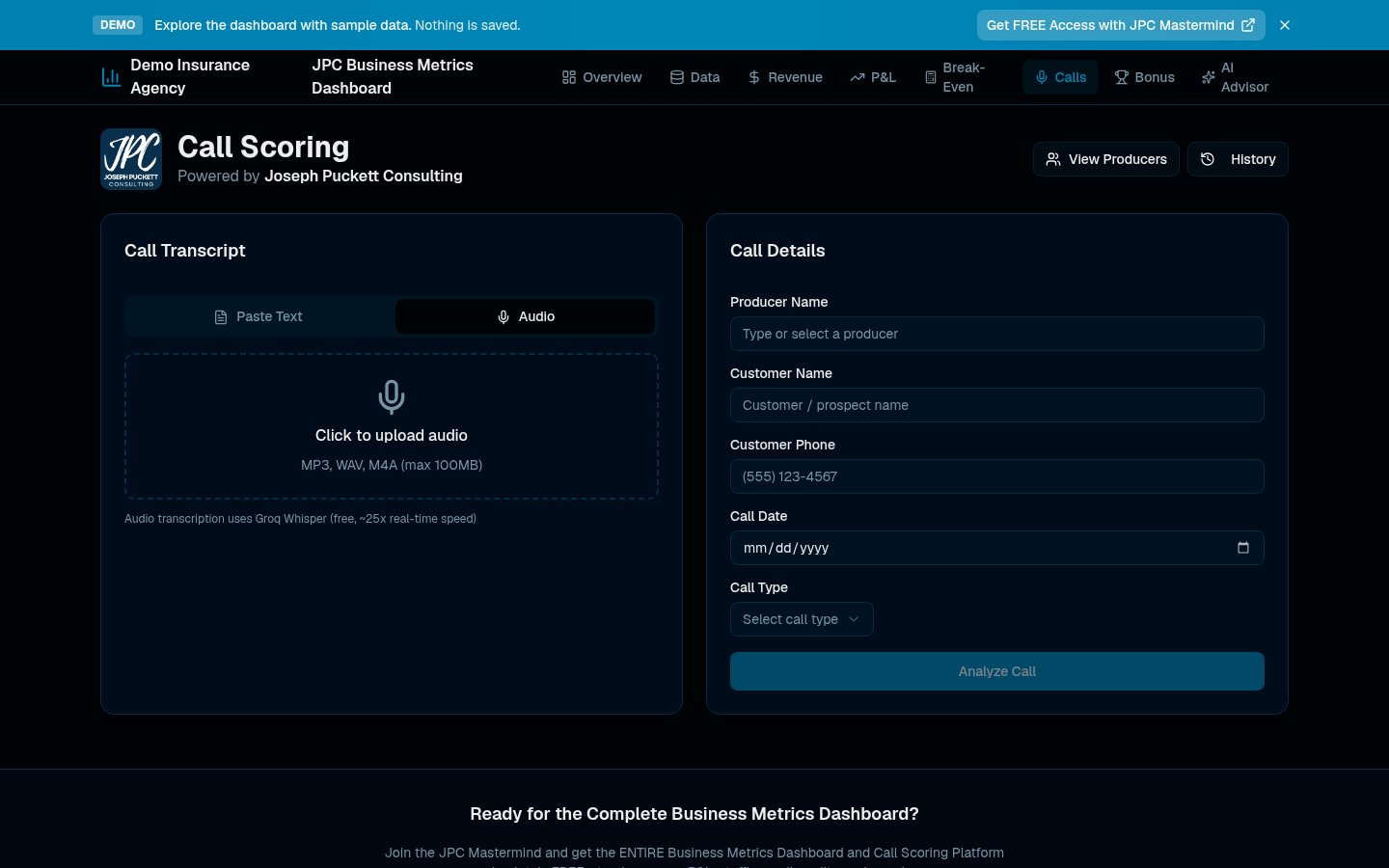The height and width of the screenshot is (868, 1389).
Task: Click the bar chart logo icon beside Demo Insurance Agency
Action: point(111,77)
